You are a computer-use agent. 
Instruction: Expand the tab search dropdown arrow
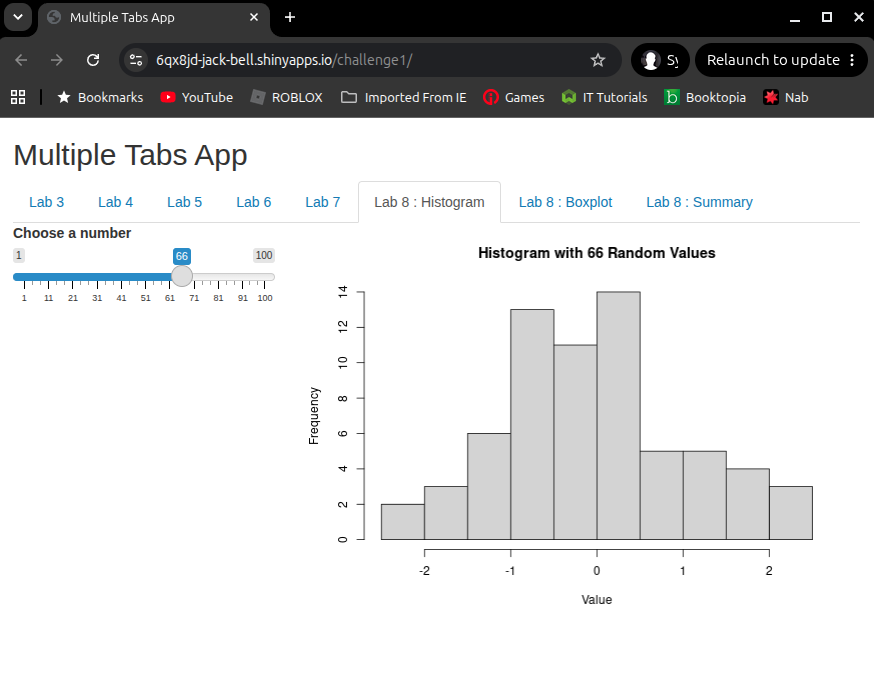click(x=18, y=17)
